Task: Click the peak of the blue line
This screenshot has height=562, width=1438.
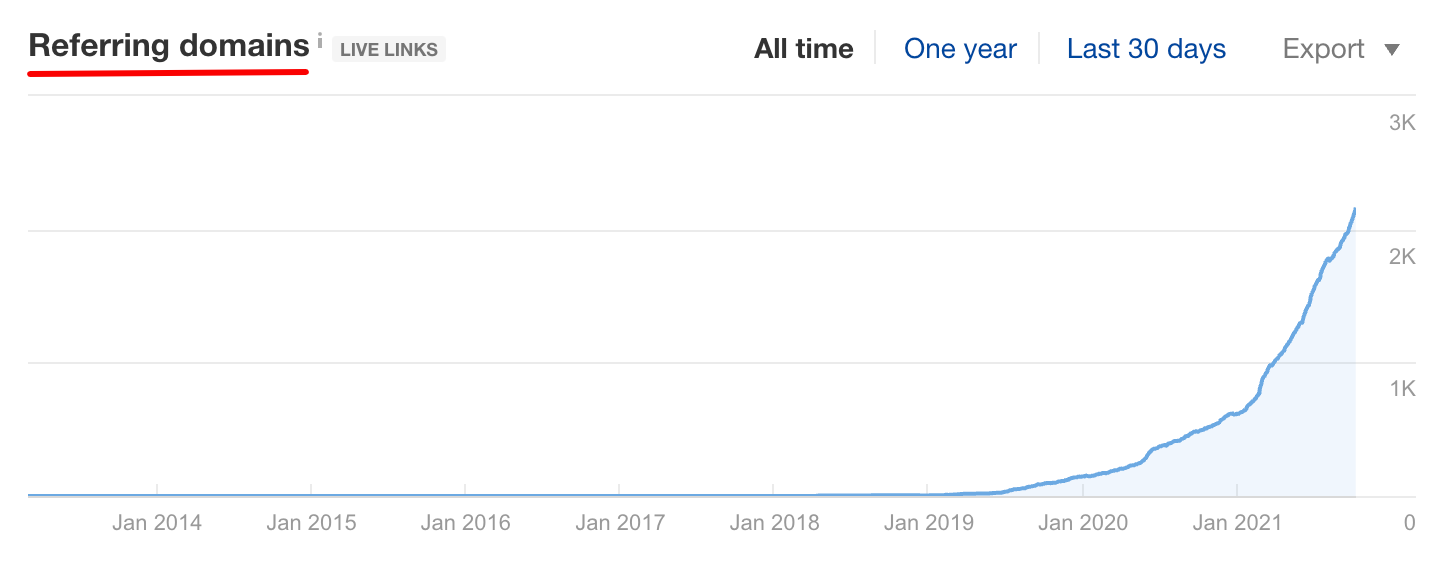Action: pos(1355,209)
